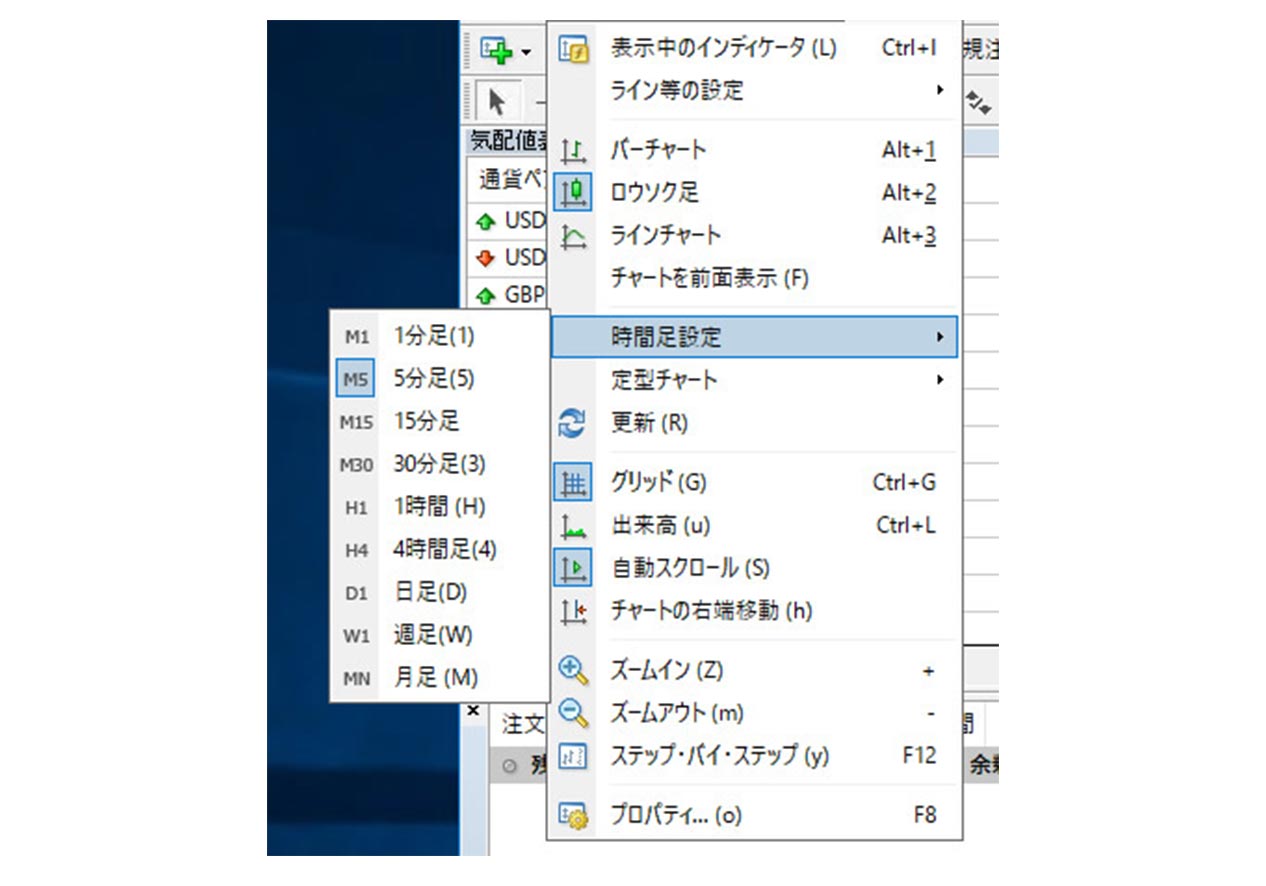Open 時間足設定 submenu
This screenshot has width=1266, height=886.
coord(754,337)
